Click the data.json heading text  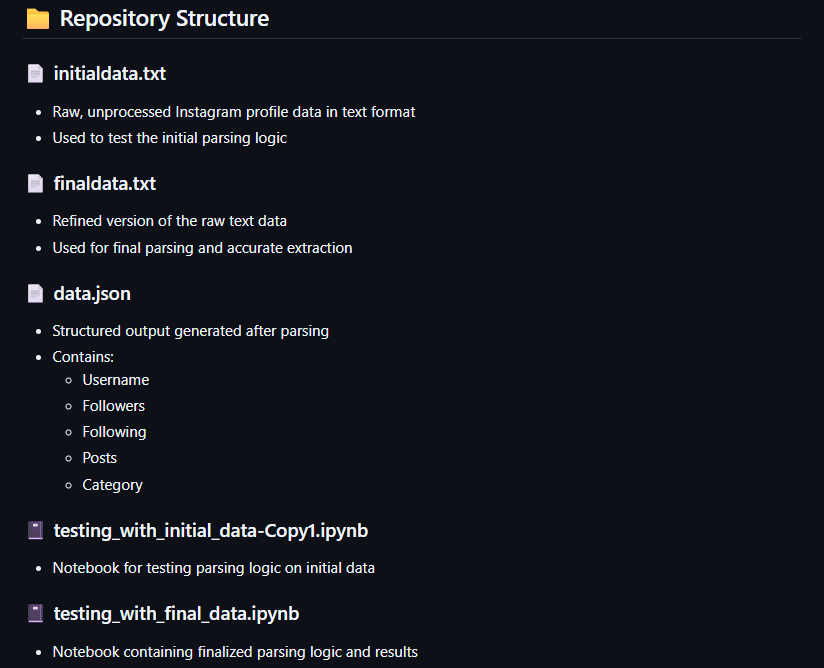click(x=92, y=294)
